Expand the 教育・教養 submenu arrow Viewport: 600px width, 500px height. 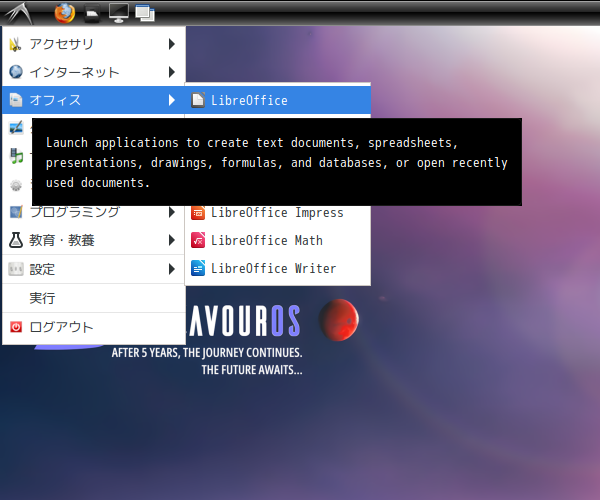click(x=172, y=240)
